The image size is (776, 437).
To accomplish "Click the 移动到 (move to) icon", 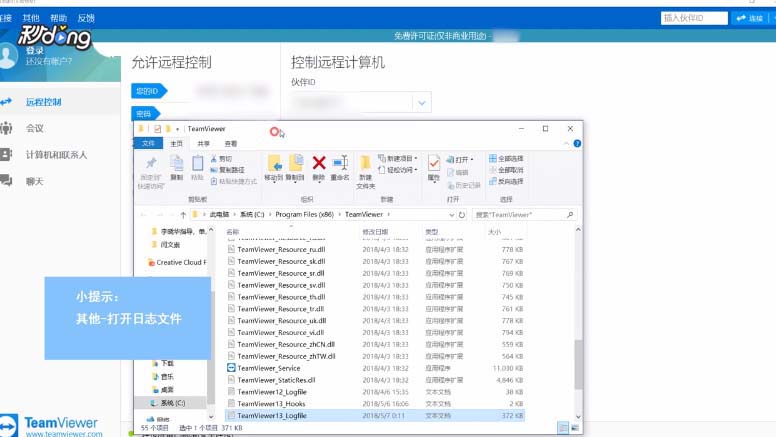I will tap(274, 163).
